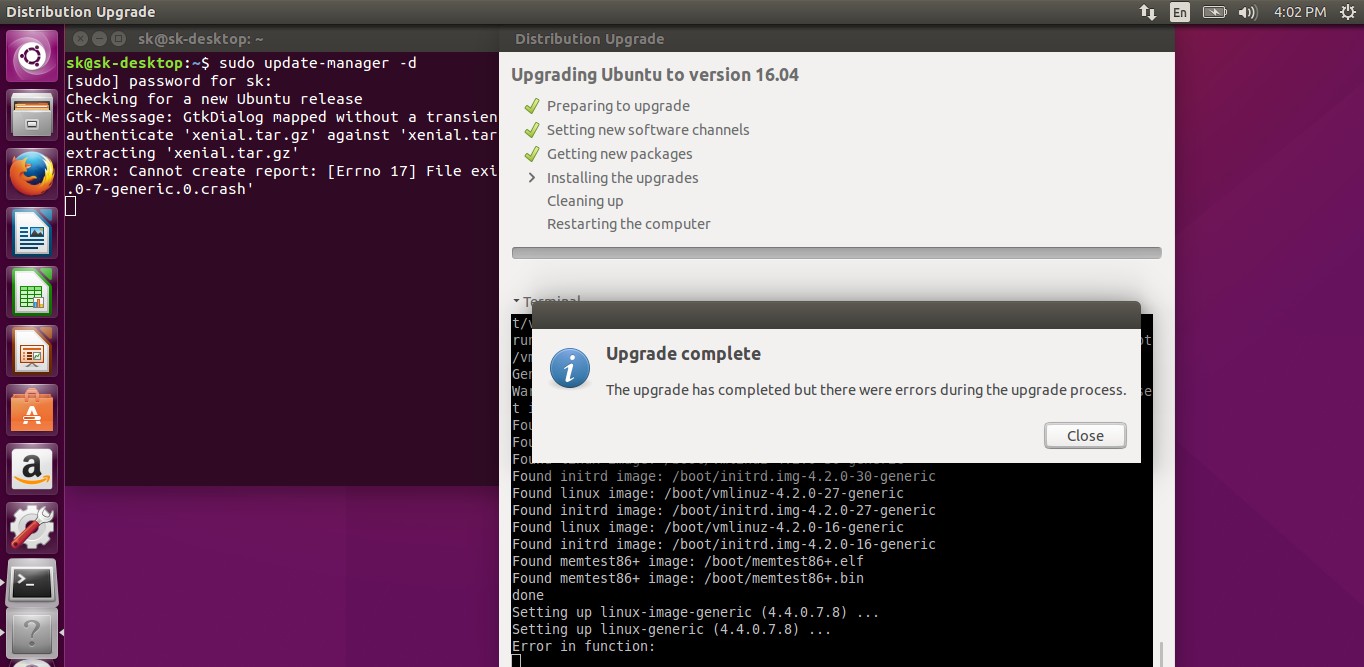Open LibreOffice Writer from the launcher
This screenshot has height=667, width=1364.
coord(33,233)
